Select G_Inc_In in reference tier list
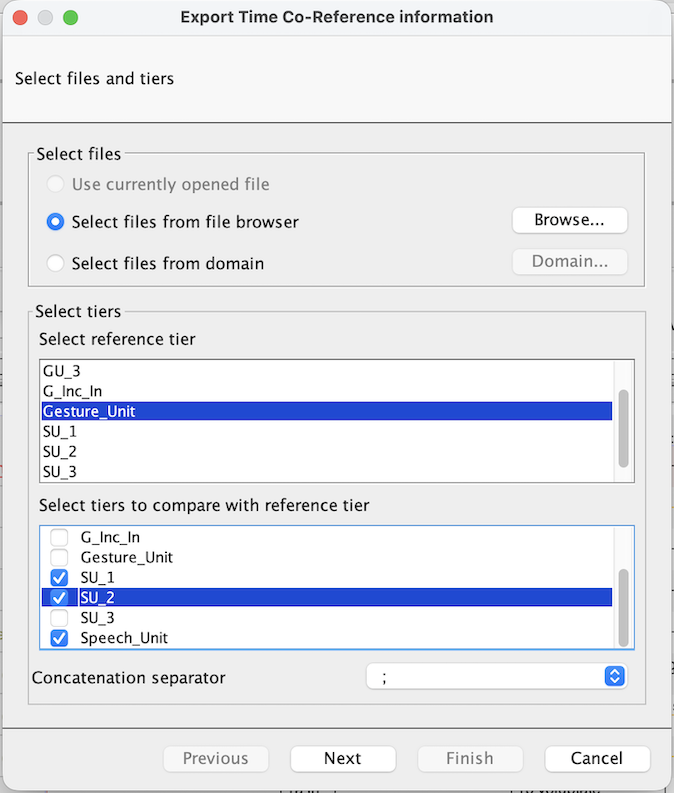 [72, 391]
